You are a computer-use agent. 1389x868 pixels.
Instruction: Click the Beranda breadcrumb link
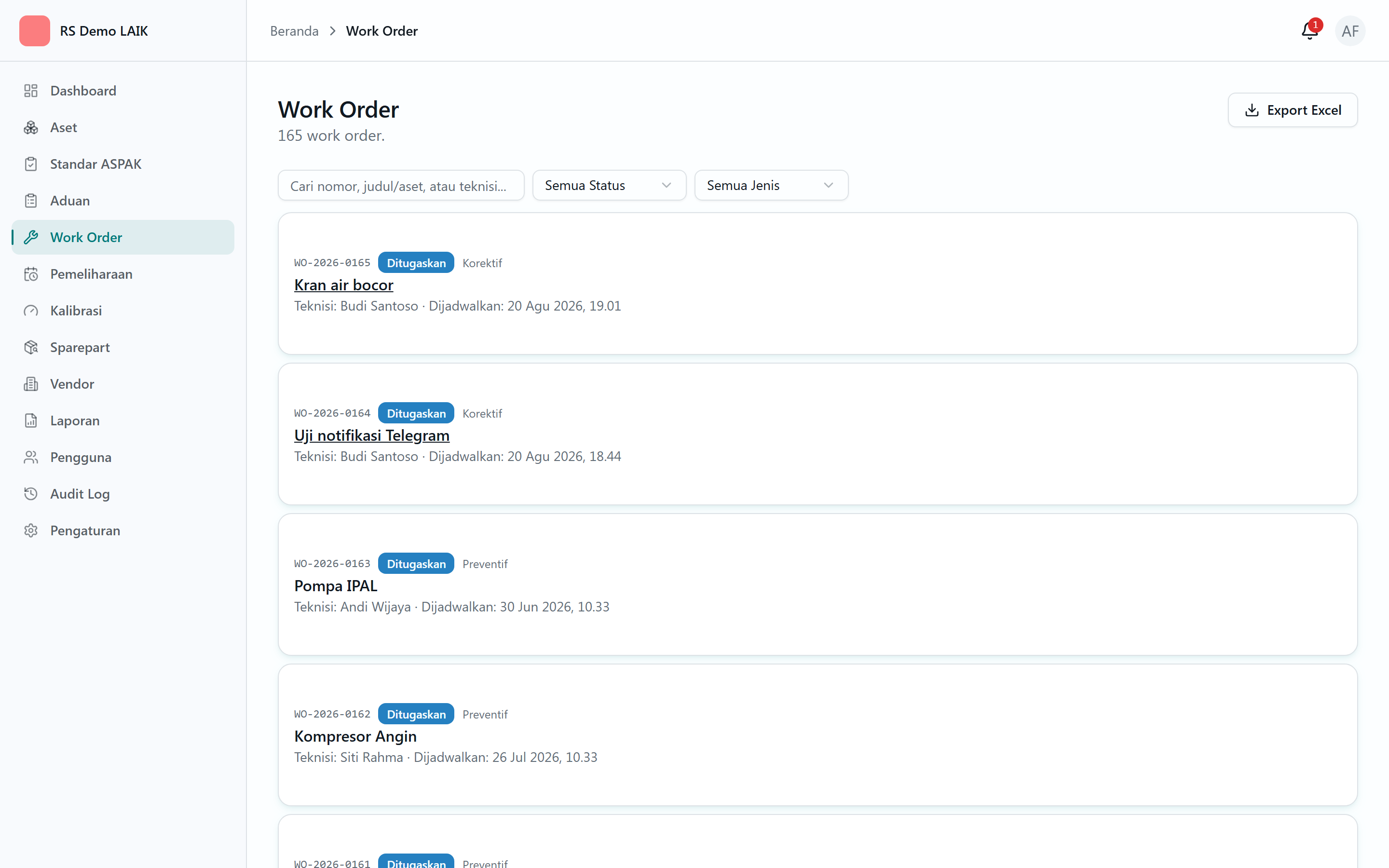[x=294, y=31]
